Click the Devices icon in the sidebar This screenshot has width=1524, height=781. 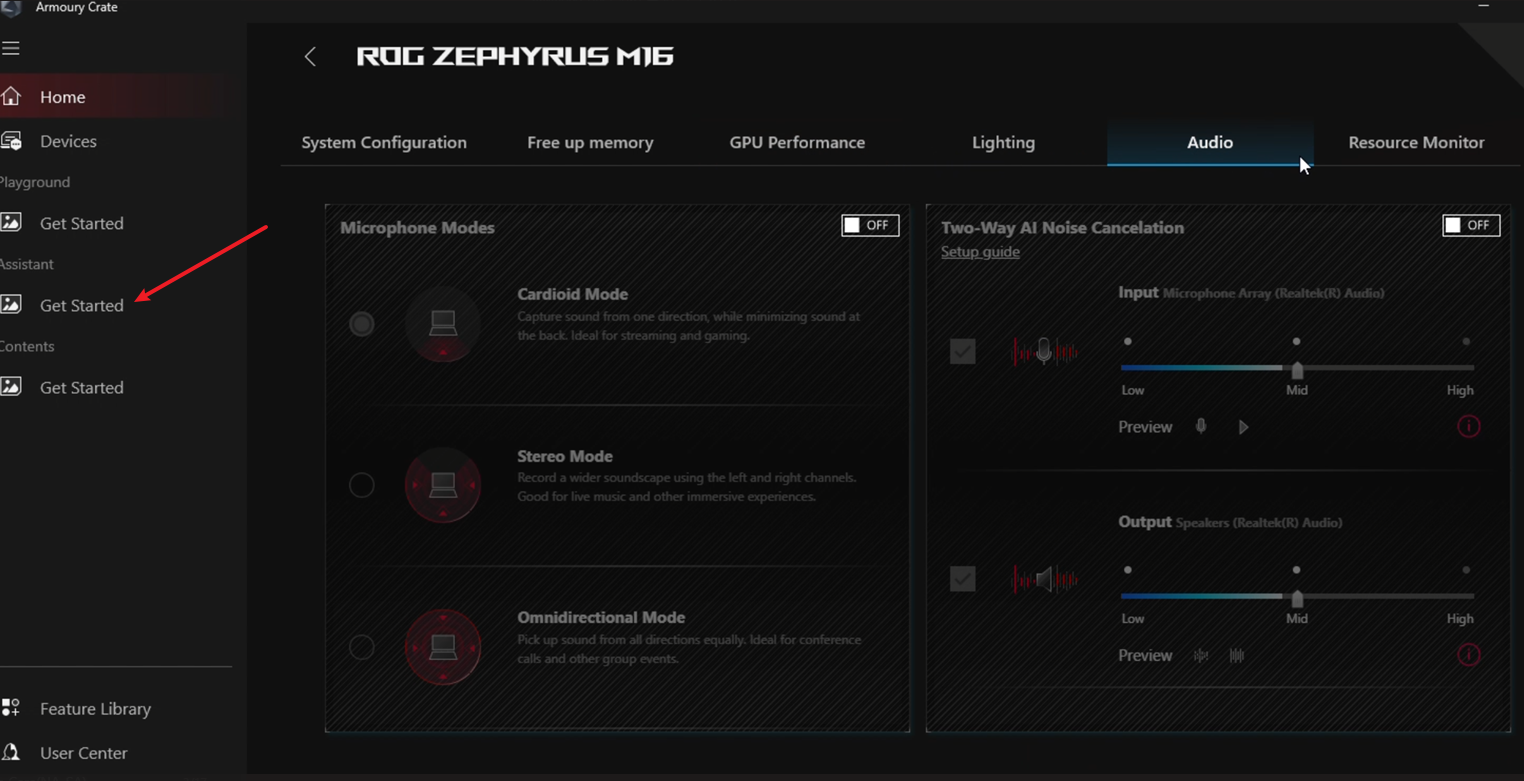point(11,141)
